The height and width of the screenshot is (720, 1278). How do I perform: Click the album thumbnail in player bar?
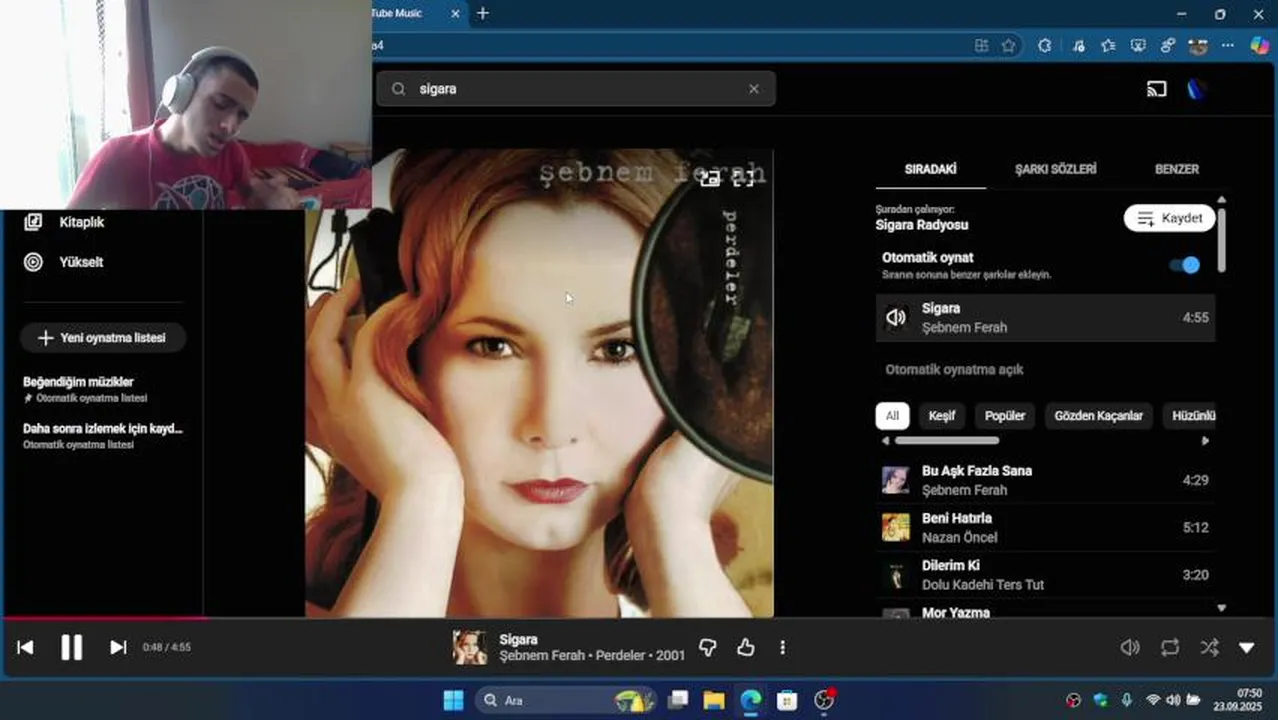[x=469, y=648]
